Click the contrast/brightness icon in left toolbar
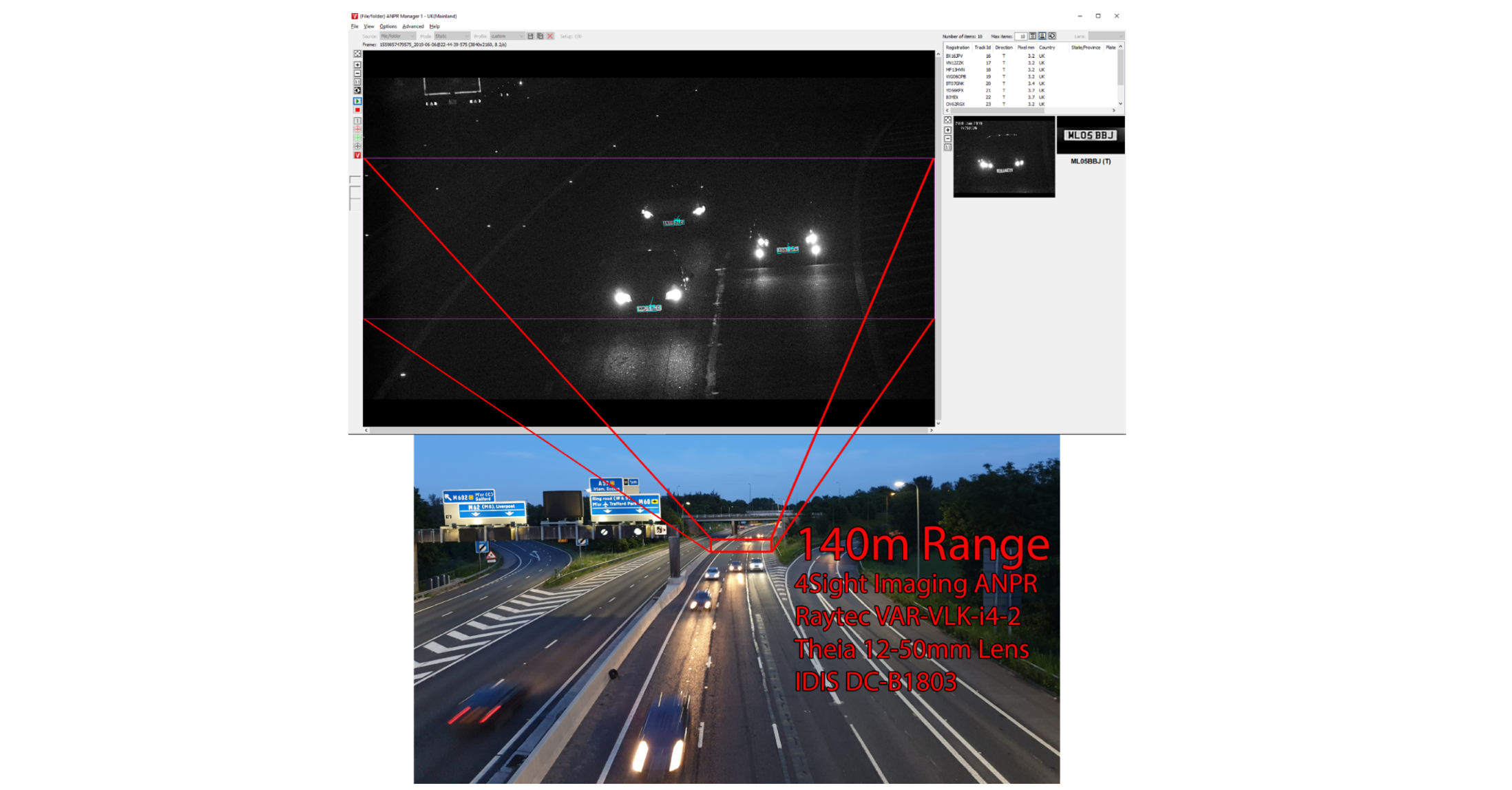 point(357,90)
